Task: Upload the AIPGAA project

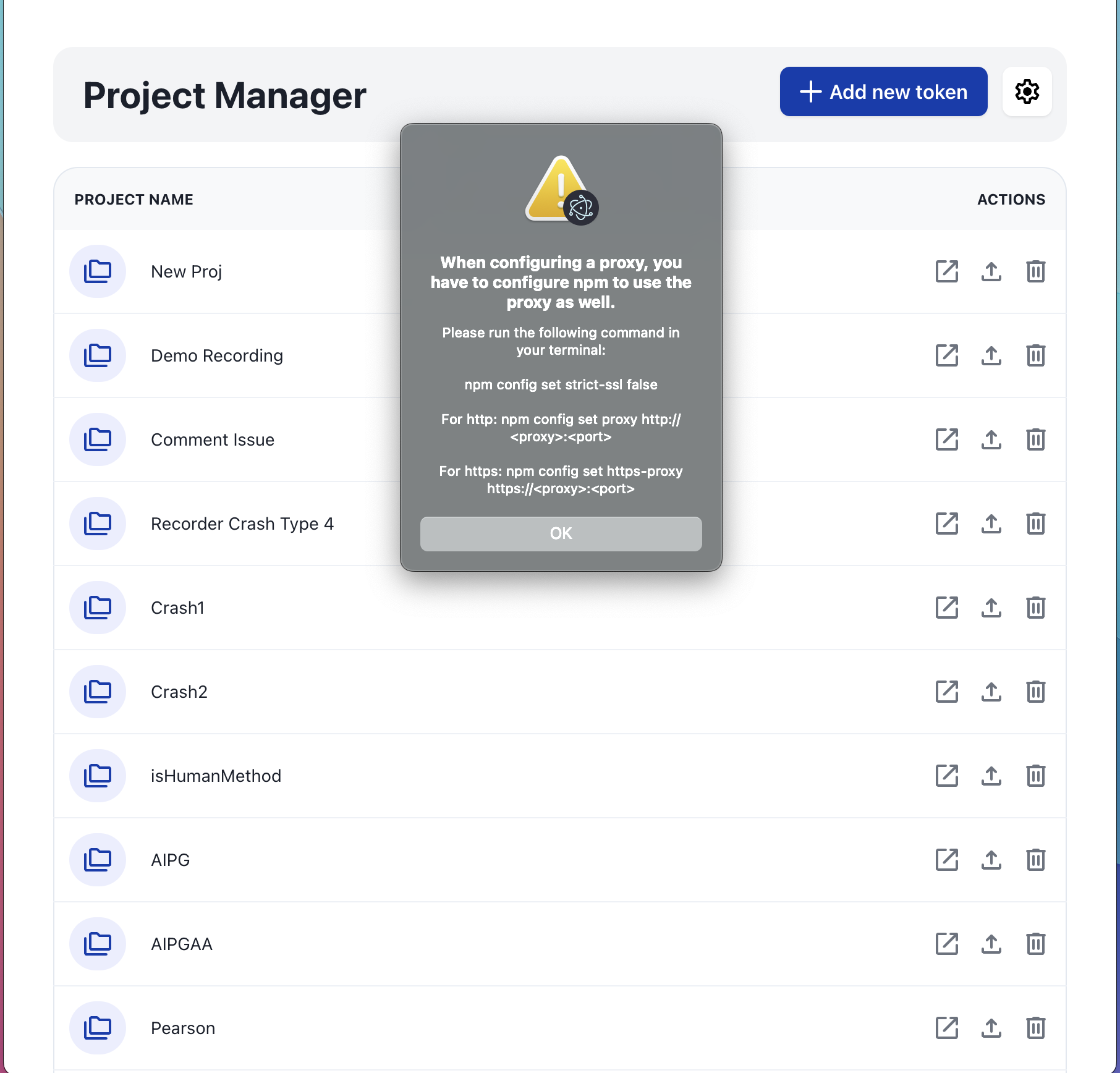Action: pos(991,944)
